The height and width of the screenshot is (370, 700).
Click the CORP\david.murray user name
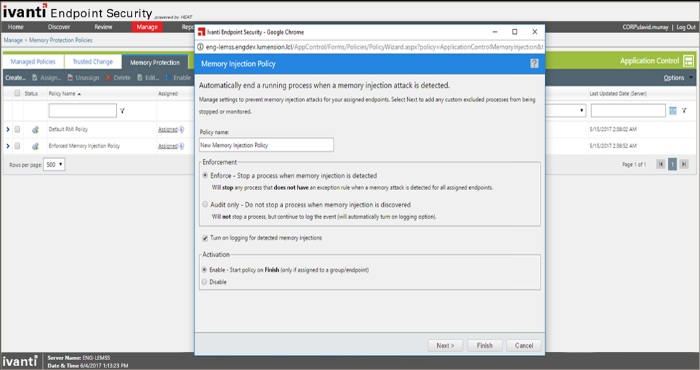point(646,27)
